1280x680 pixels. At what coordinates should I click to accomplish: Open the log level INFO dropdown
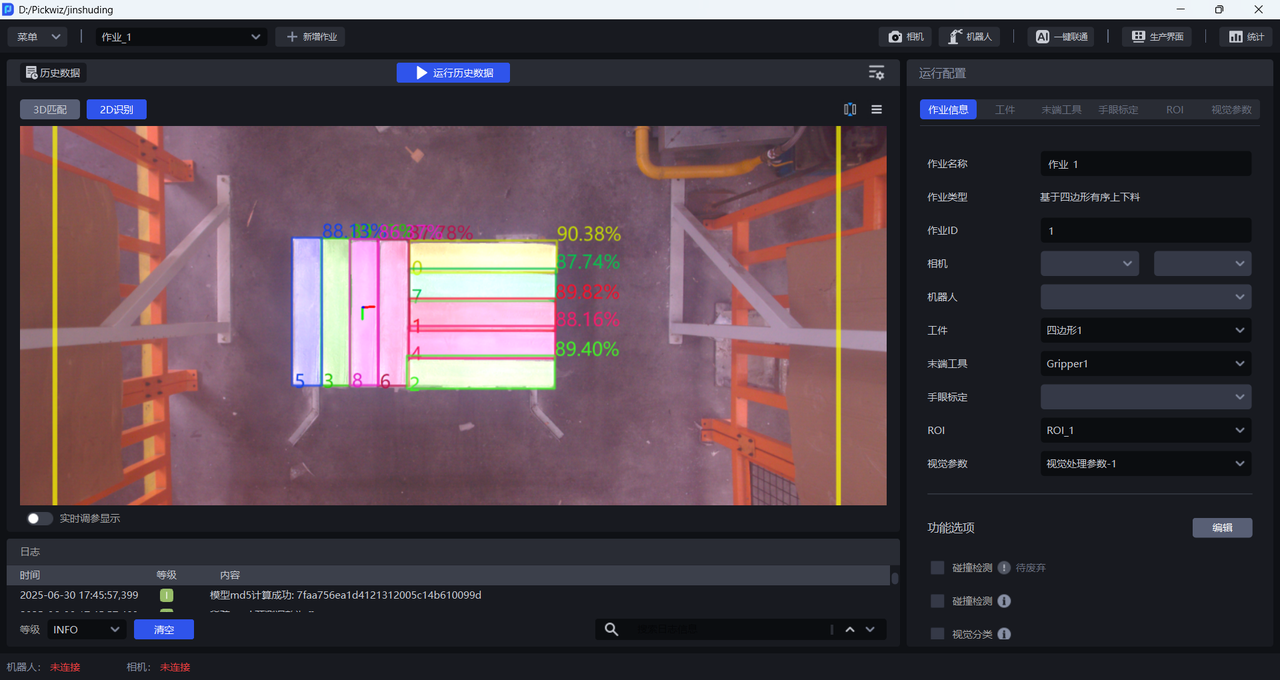pyautogui.click(x=86, y=629)
